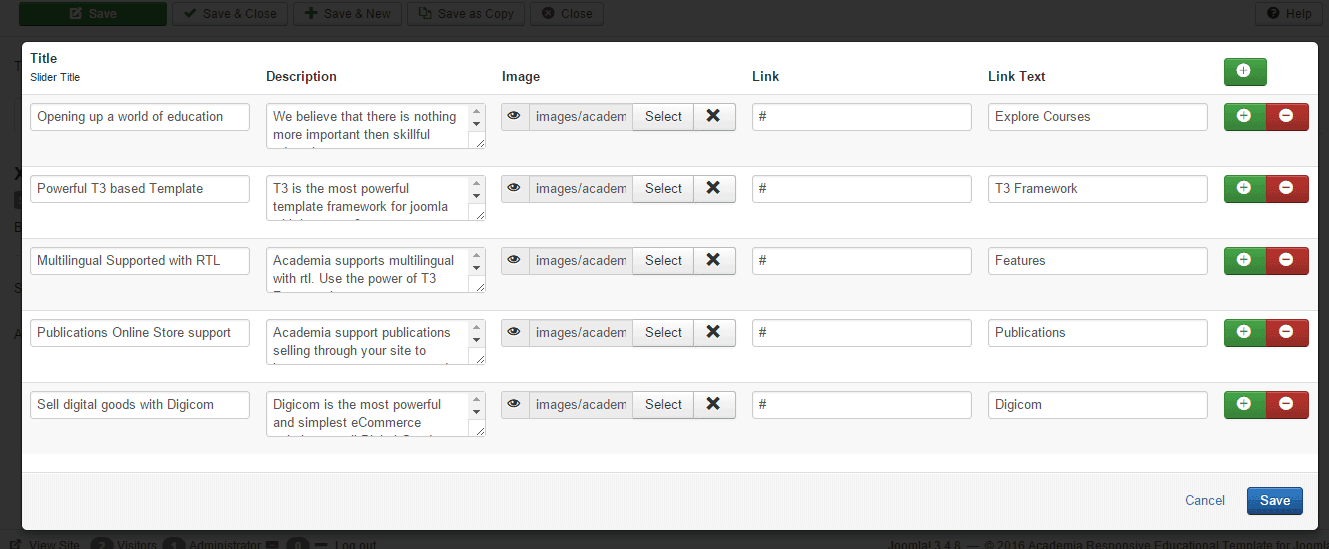Click the green add-row button in header
Image resolution: width=1329 pixels, height=549 pixels.
click(1244, 71)
